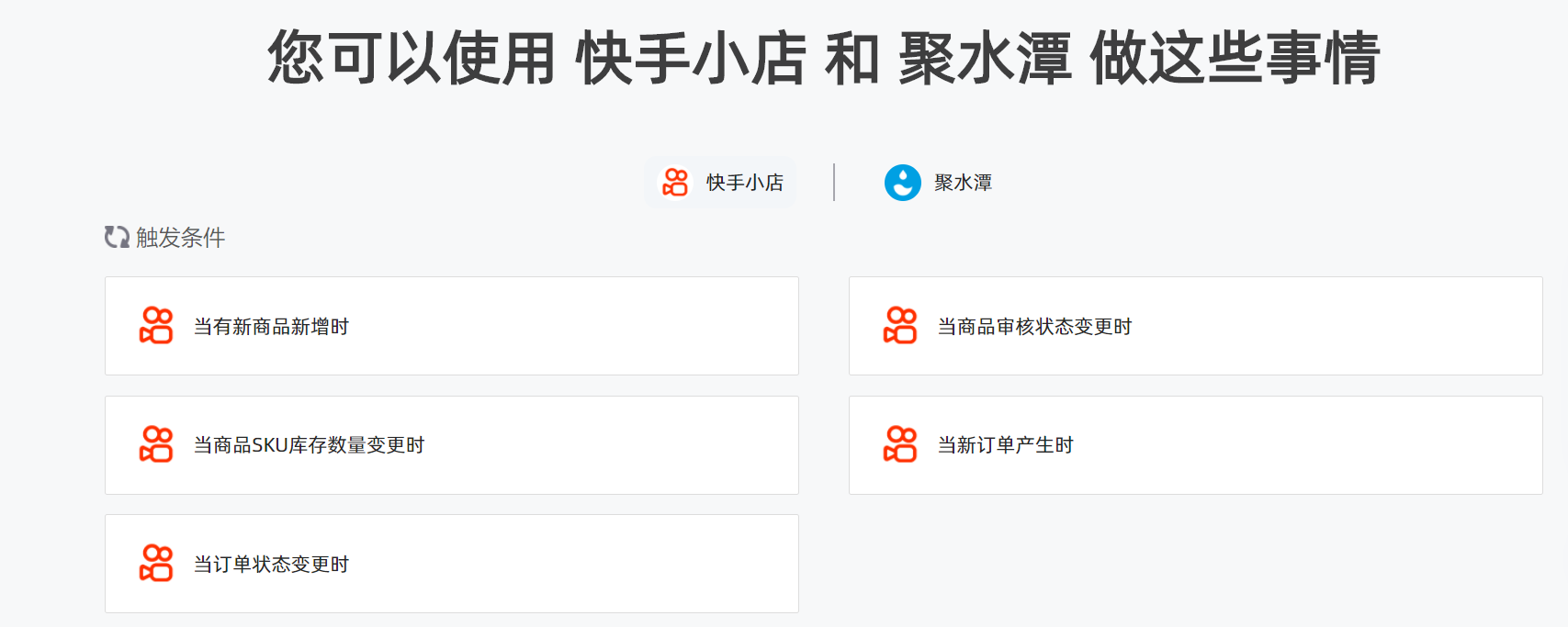Click blank area of the 当新订单产生时 card
Image resolution: width=1568 pixels, height=627 pixels.
[x=1332, y=445]
